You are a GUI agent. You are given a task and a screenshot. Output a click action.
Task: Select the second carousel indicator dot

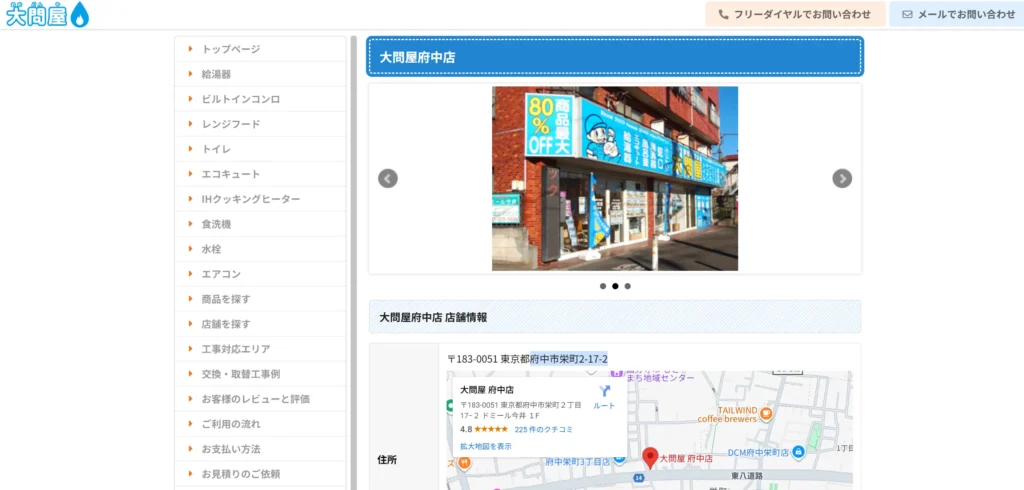click(x=615, y=286)
